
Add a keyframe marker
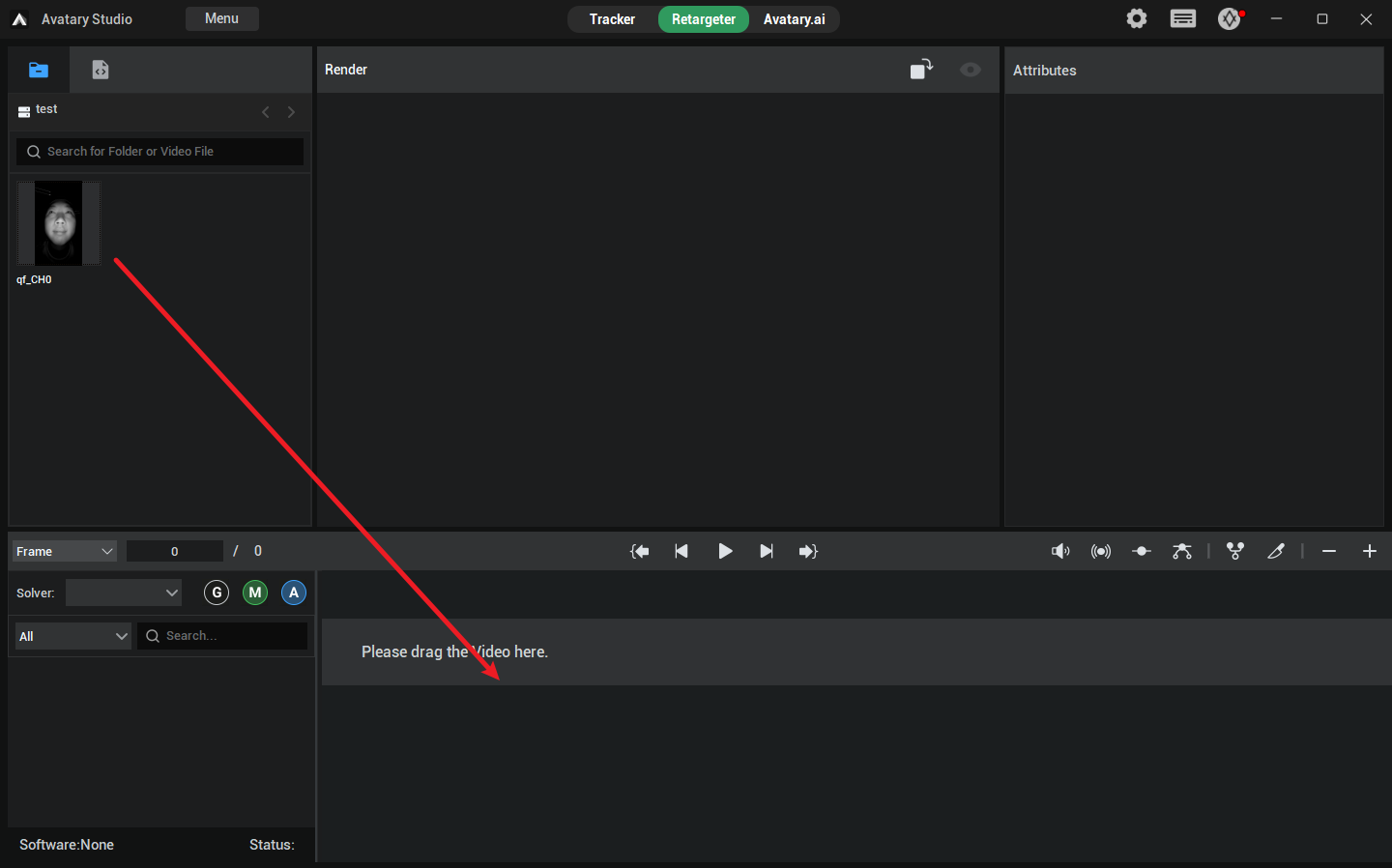1142,551
